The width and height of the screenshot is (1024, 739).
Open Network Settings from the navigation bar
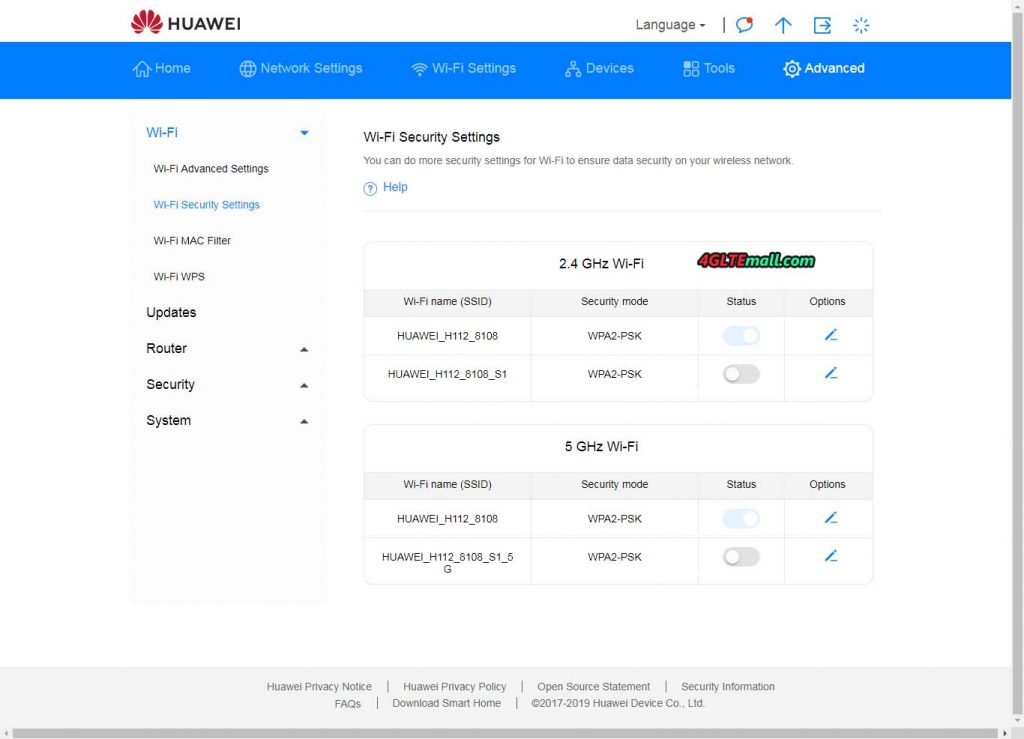(x=300, y=69)
